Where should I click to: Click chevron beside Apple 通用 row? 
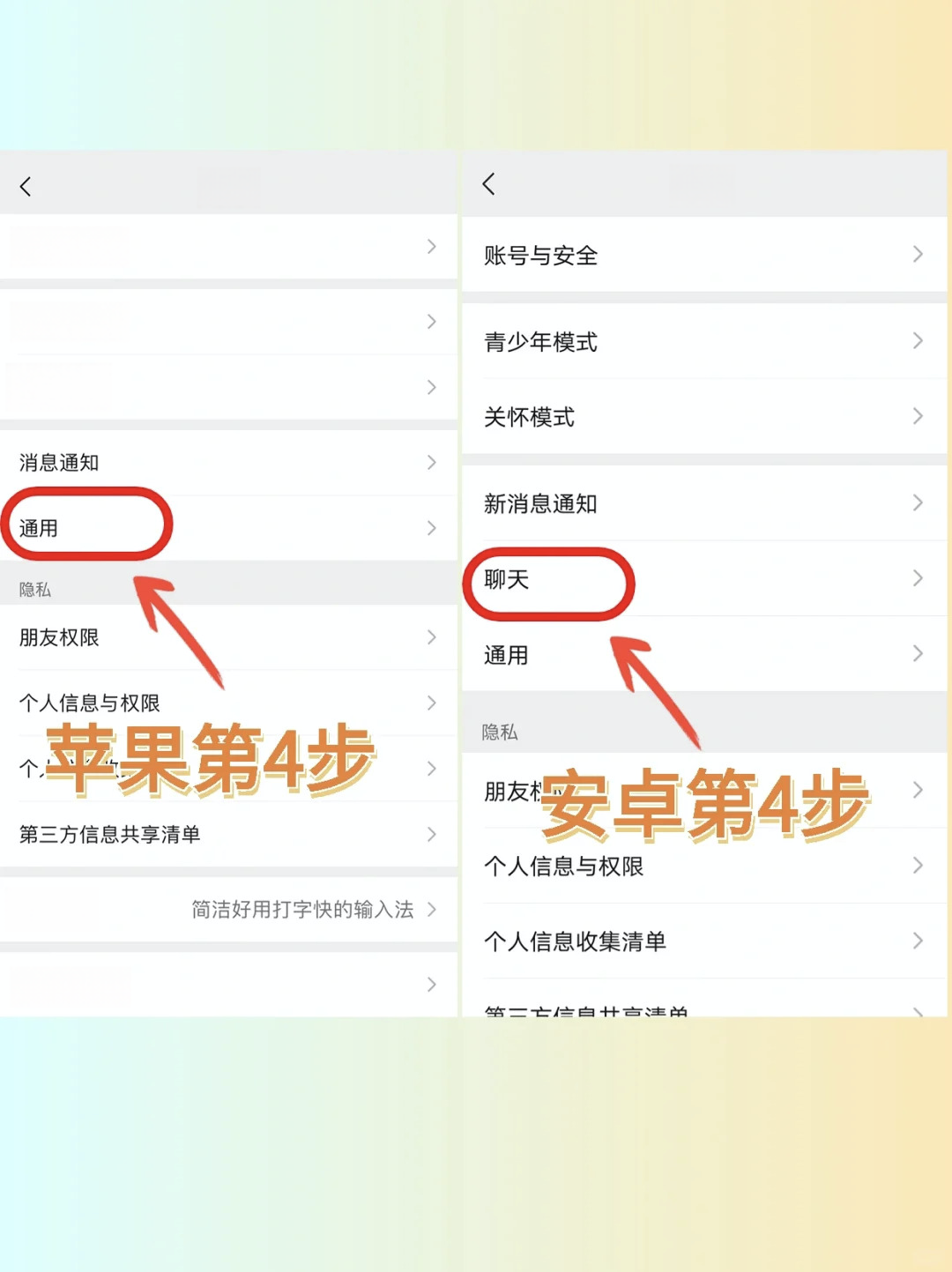tap(432, 528)
